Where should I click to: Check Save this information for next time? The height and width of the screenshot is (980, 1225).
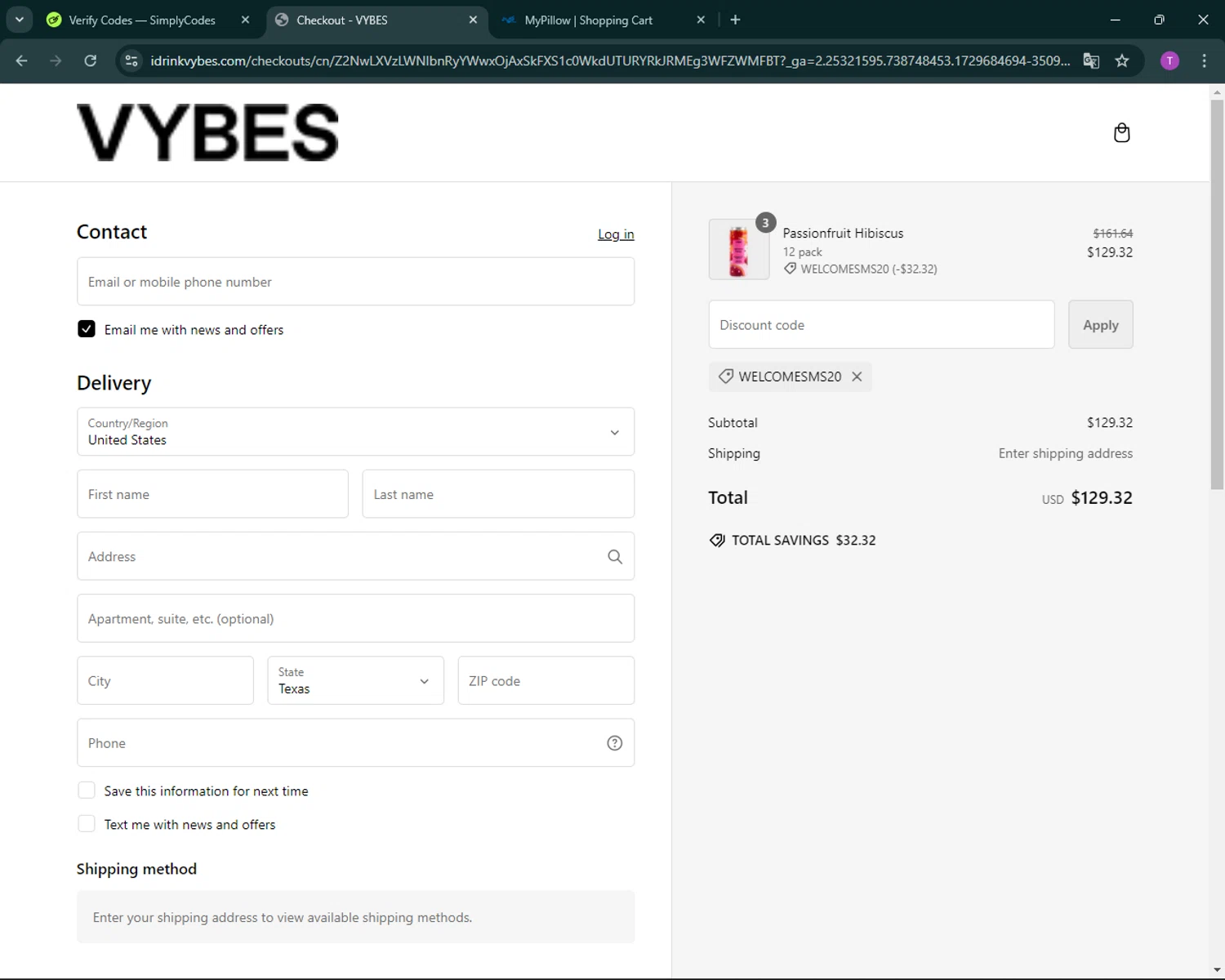pyautogui.click(x=87, y=791)
